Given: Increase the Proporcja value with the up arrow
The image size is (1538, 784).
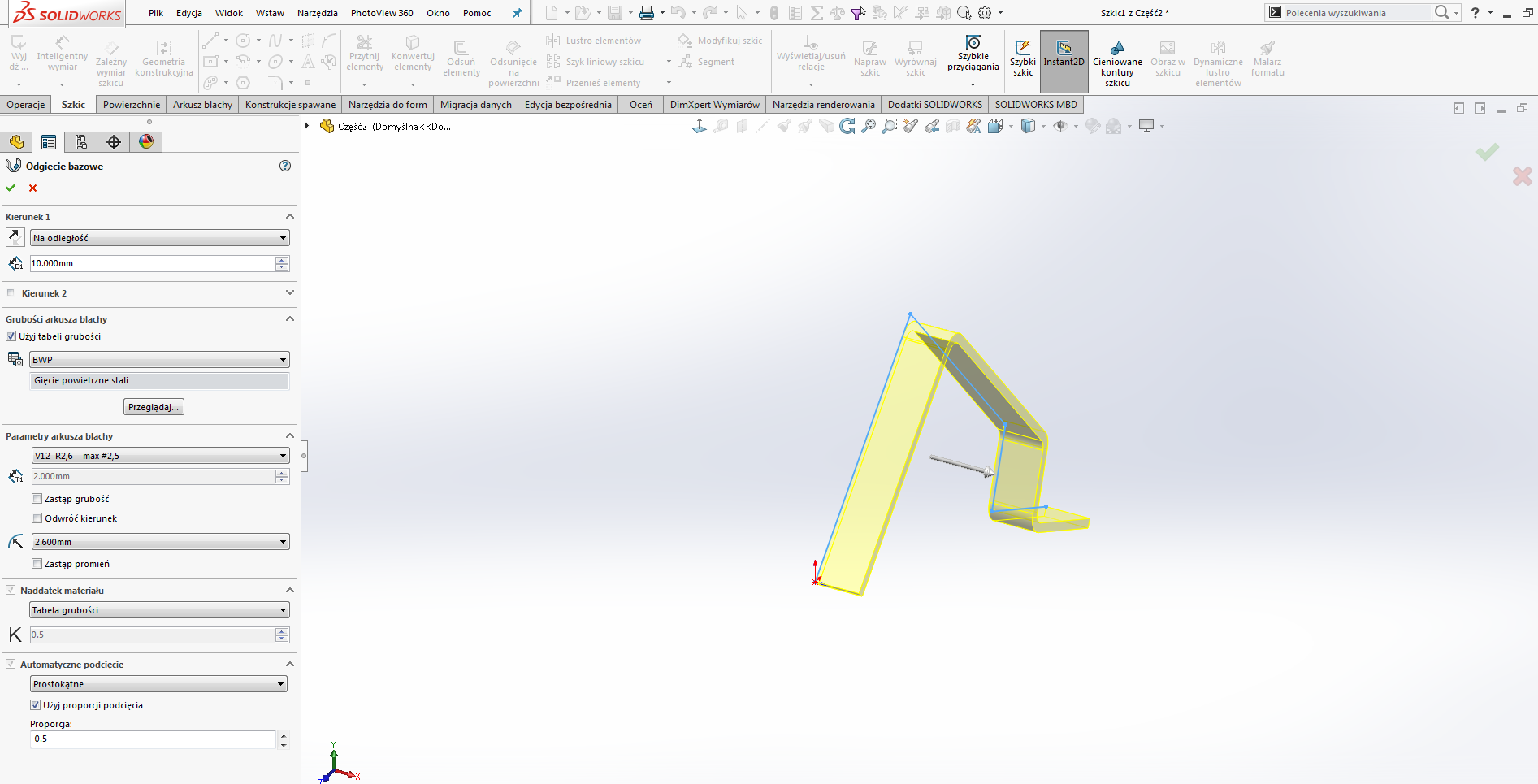Looking at the screenshot, I should (x=283, y=735).
